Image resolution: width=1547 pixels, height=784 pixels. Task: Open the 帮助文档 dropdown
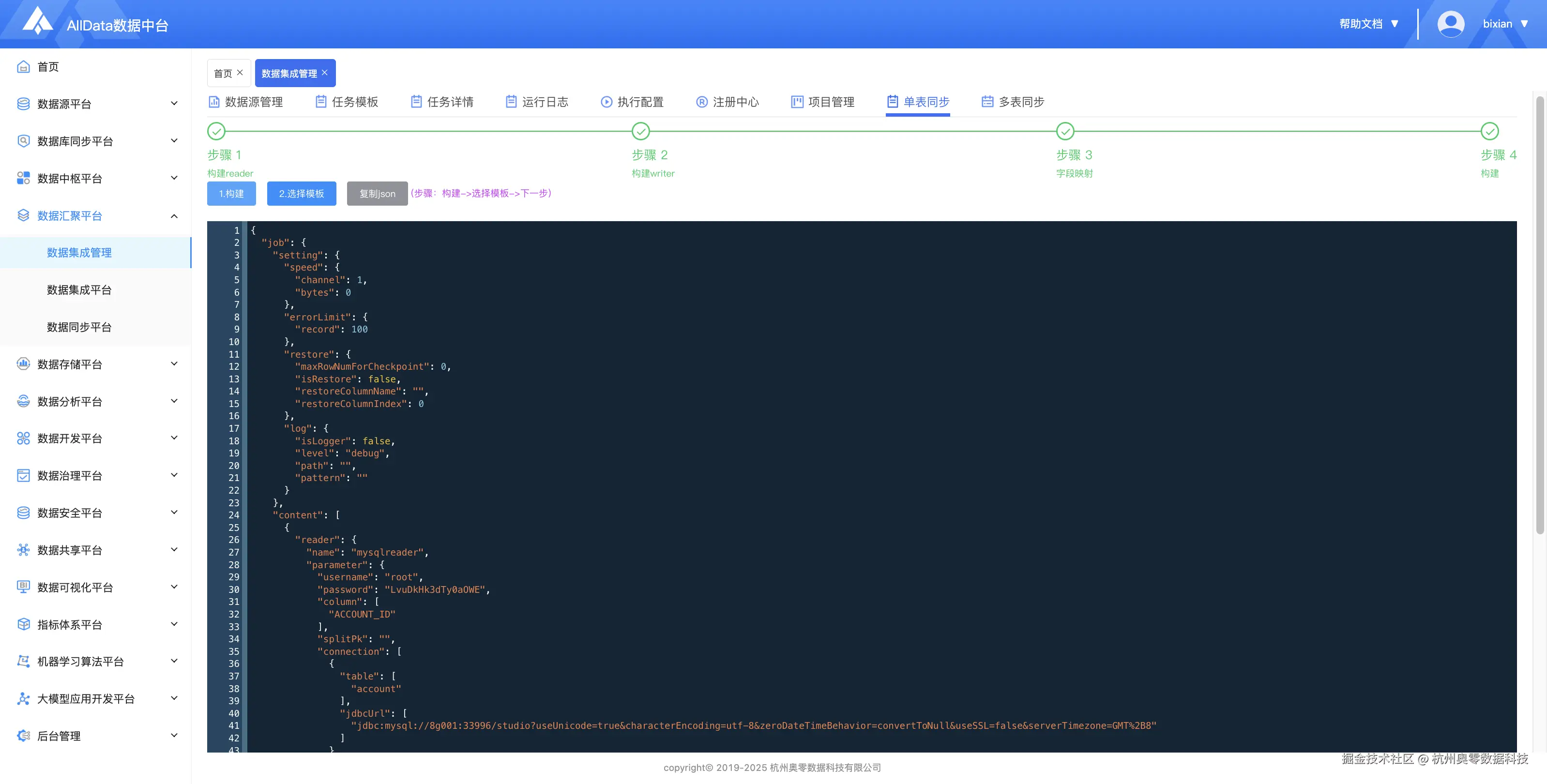pos(1369,24)
